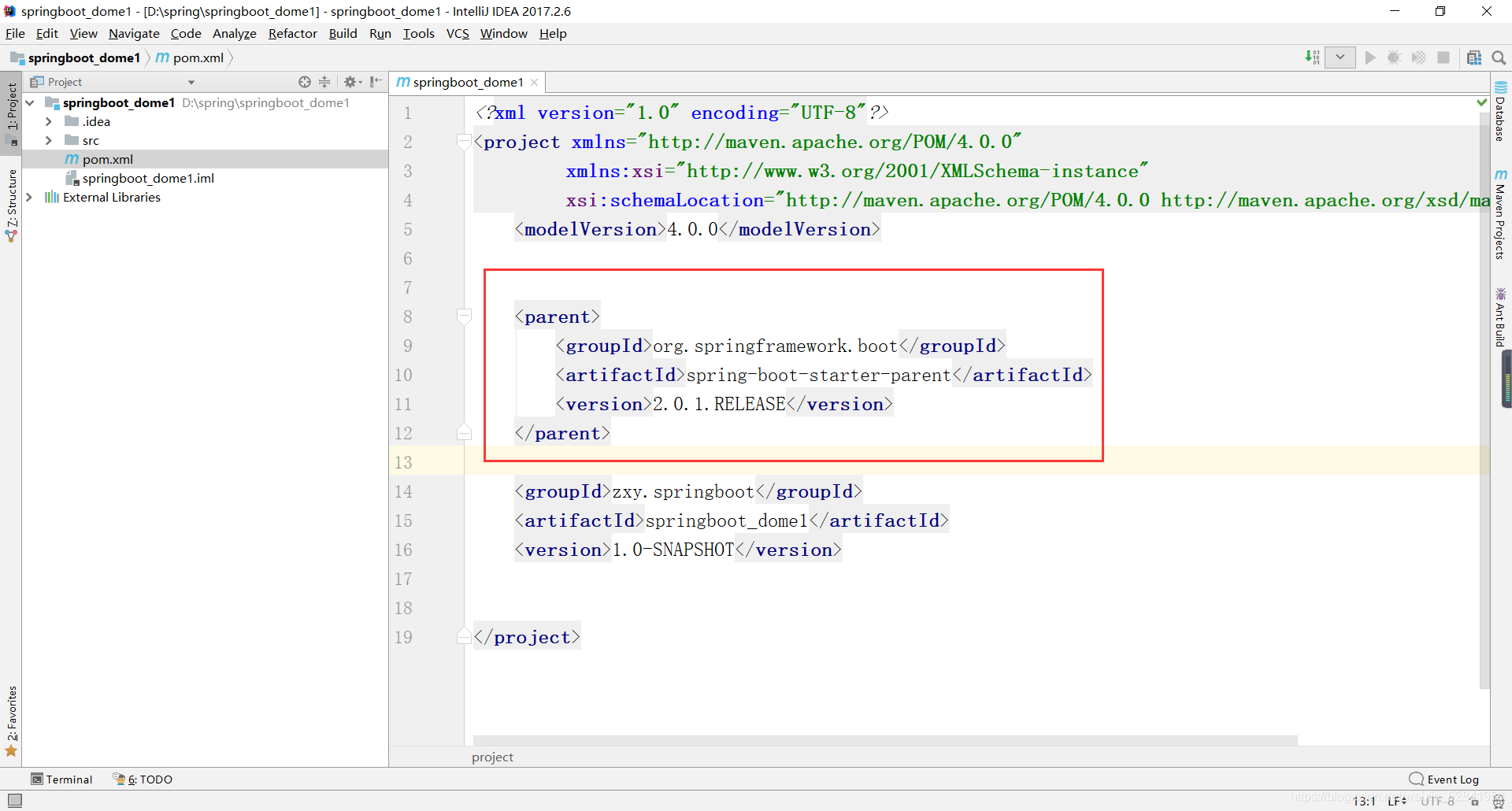Fold the project tag at line 2

point(464,142)
